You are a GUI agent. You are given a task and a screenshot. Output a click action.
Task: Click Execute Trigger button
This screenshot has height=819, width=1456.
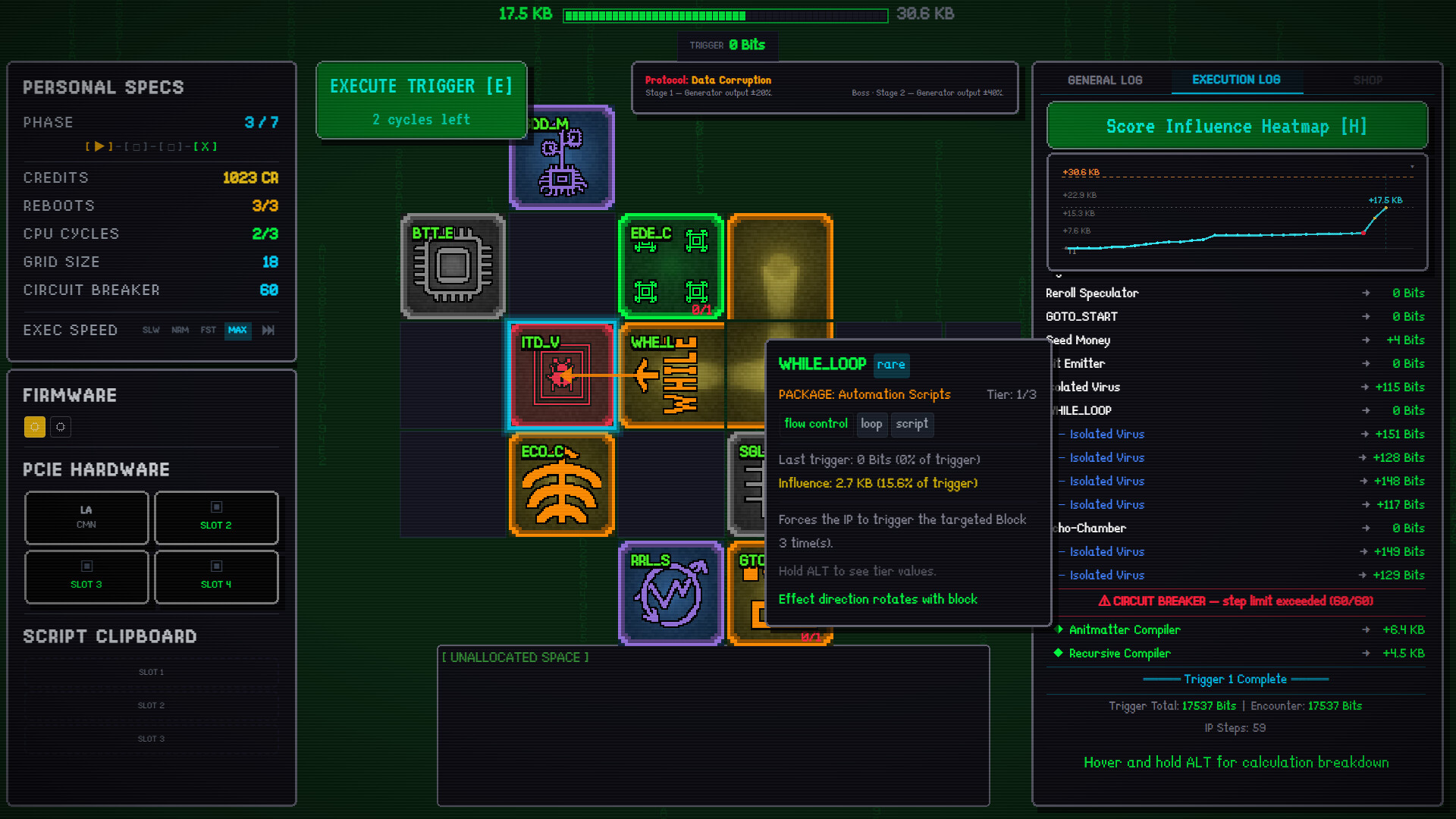pos(422,100)
